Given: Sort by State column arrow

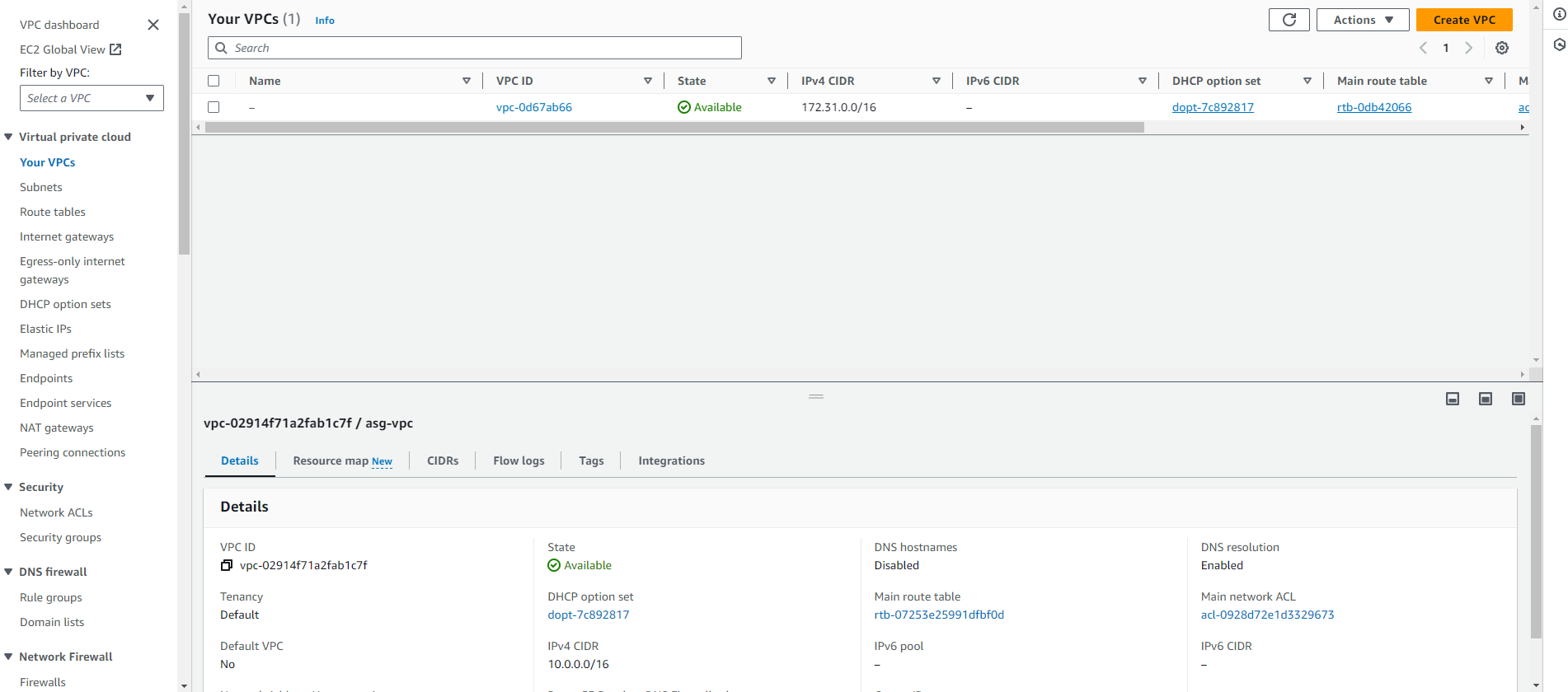Looking at the screenshot, I should pyautogui.click(x=772, y=81).
